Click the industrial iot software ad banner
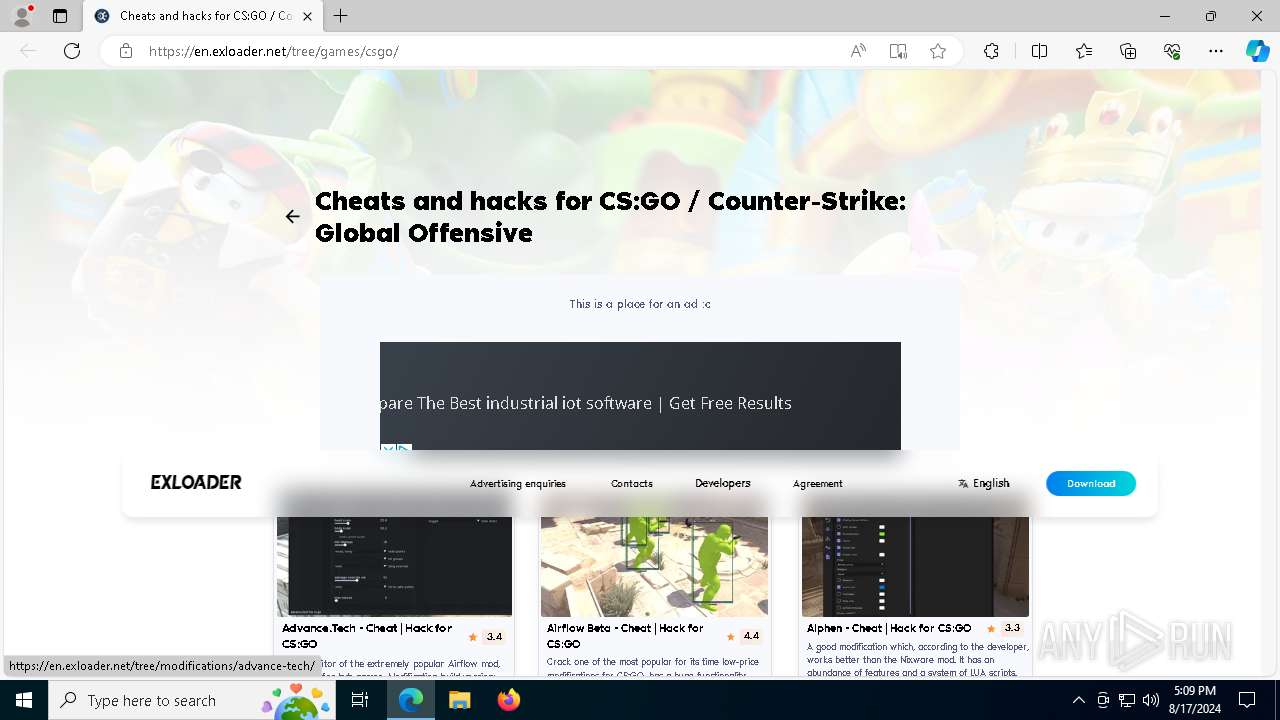 coord(640,396)
